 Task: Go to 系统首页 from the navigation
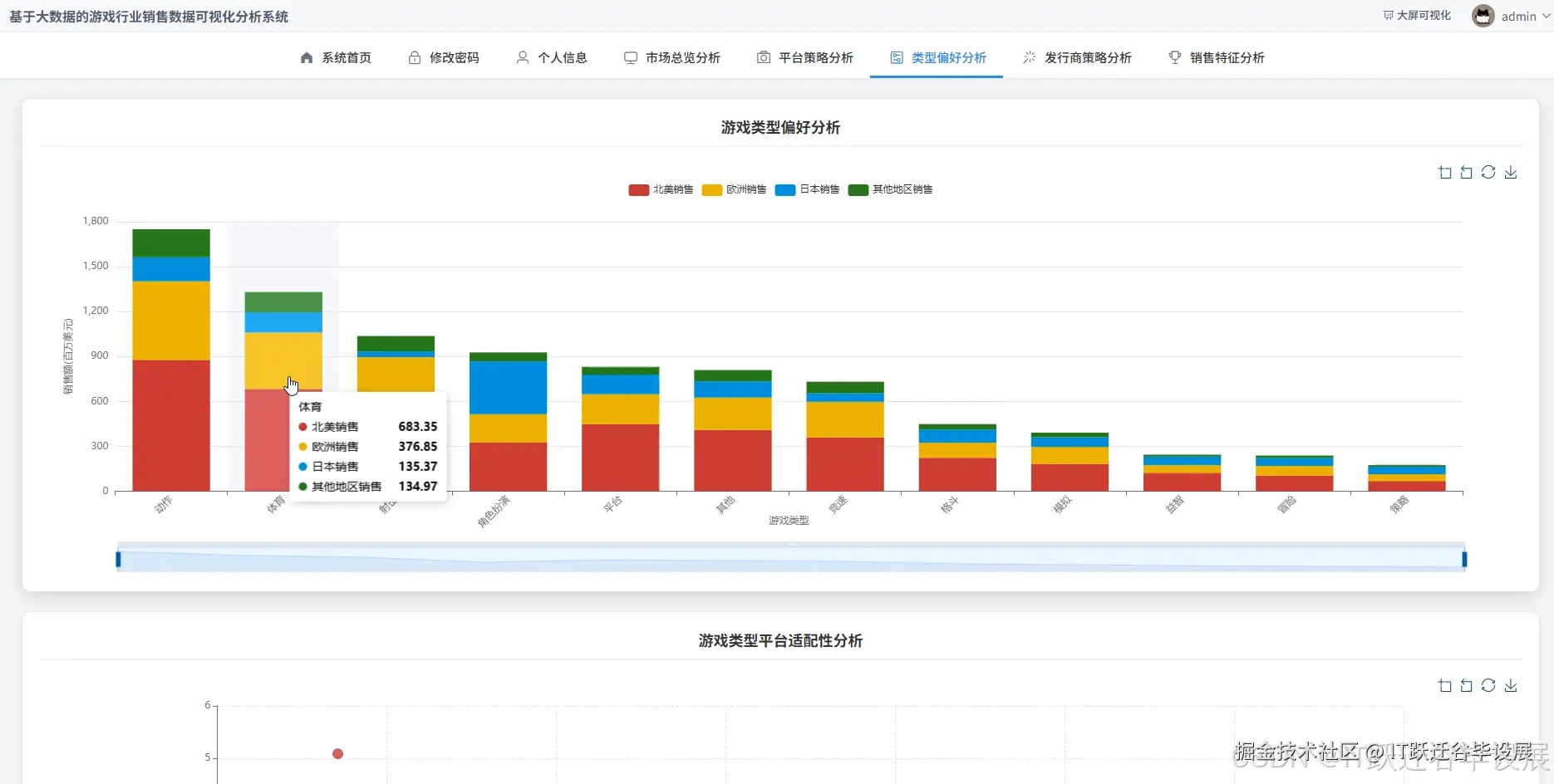point(336,57)
